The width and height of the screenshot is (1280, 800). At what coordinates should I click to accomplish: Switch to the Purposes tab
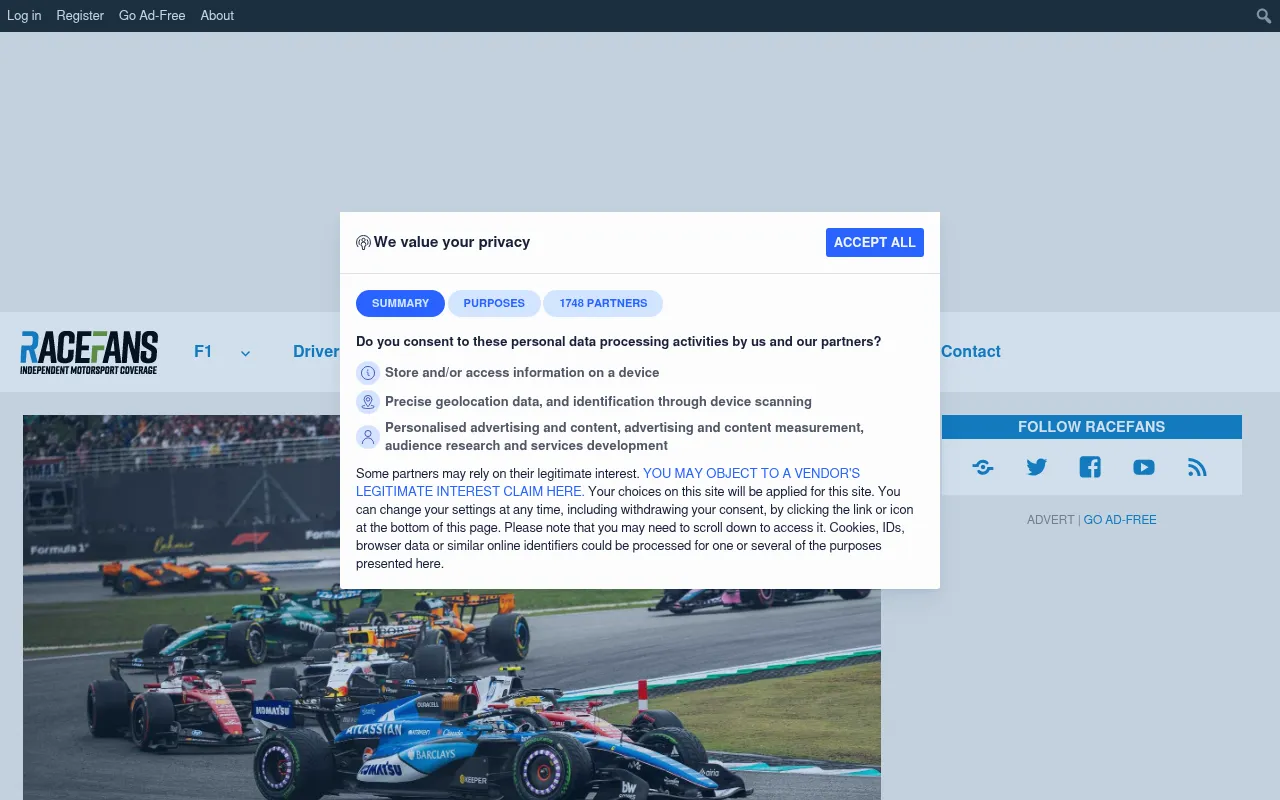[494, 303]
